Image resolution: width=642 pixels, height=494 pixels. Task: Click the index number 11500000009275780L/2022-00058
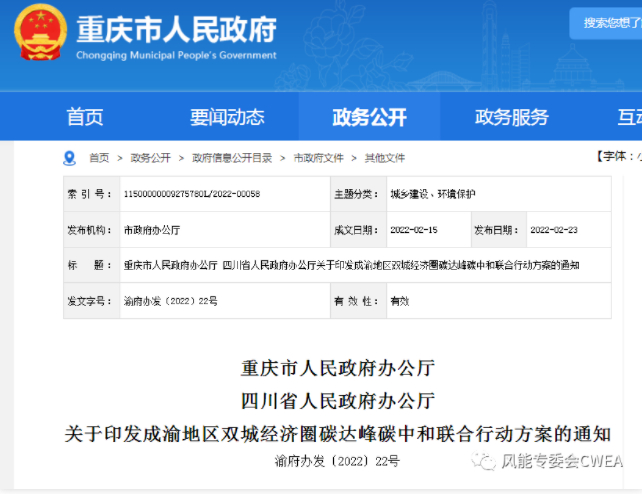tap(190, 194)
